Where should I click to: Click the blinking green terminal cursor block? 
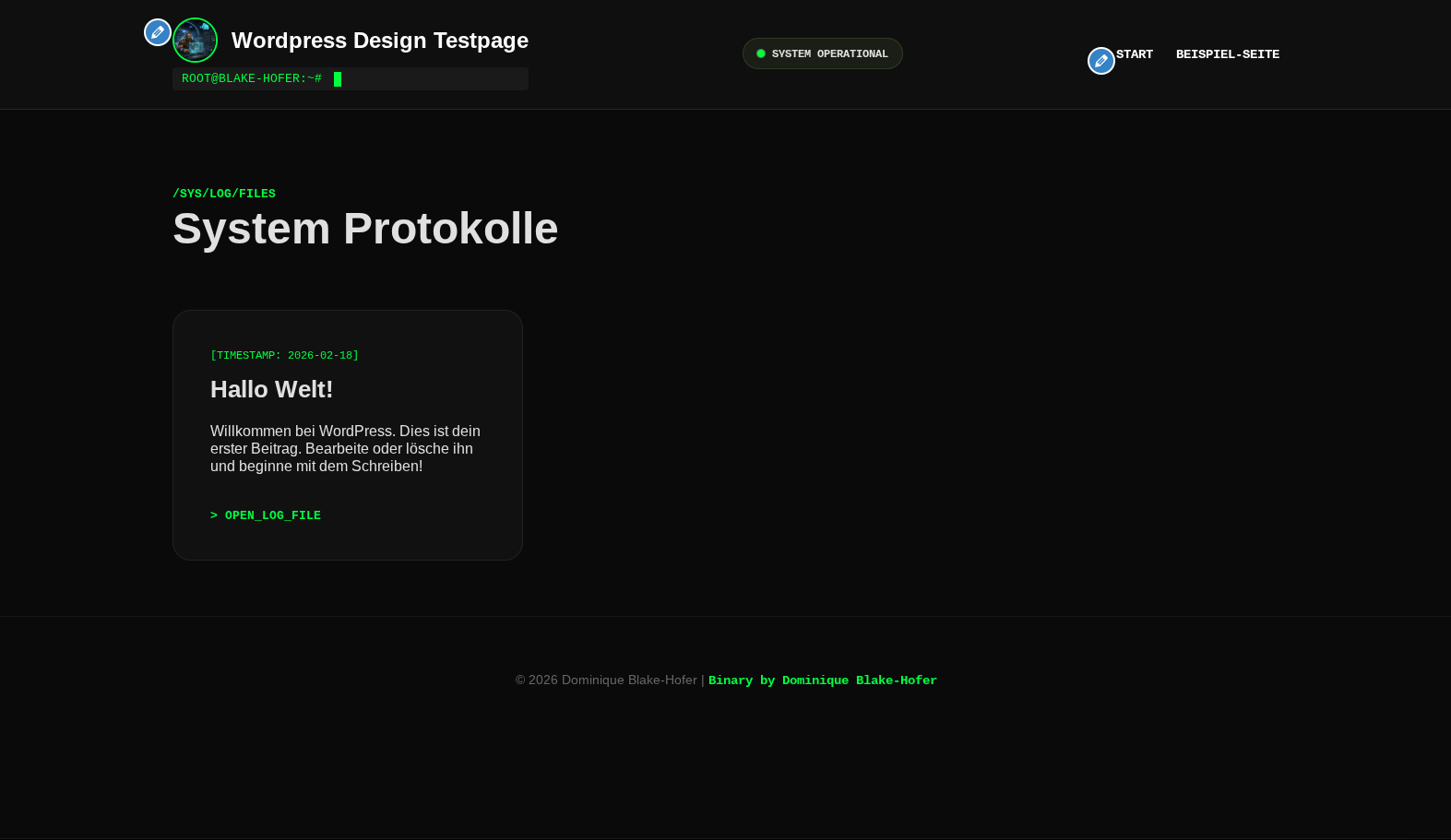click(338, 79)
